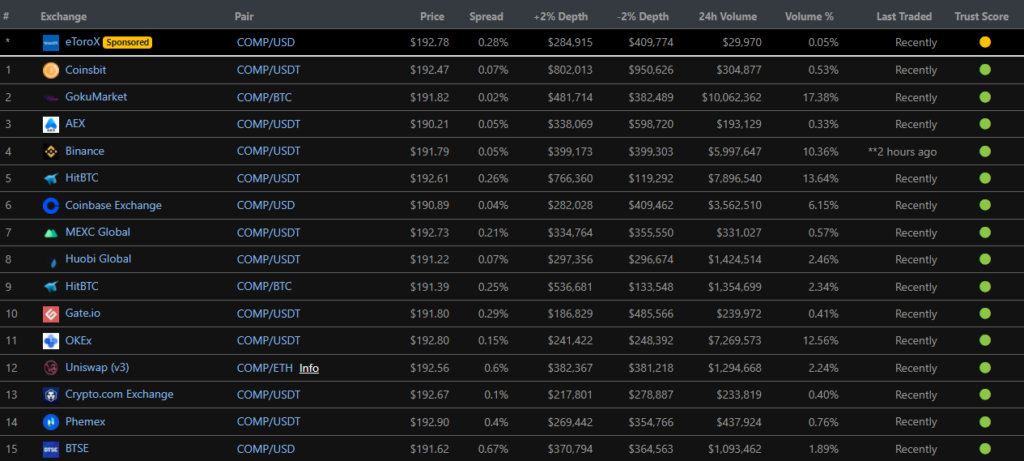Screen dimensions: 1024x461
Task: Open the Gate.io exchange link
Action: [83, 313]
